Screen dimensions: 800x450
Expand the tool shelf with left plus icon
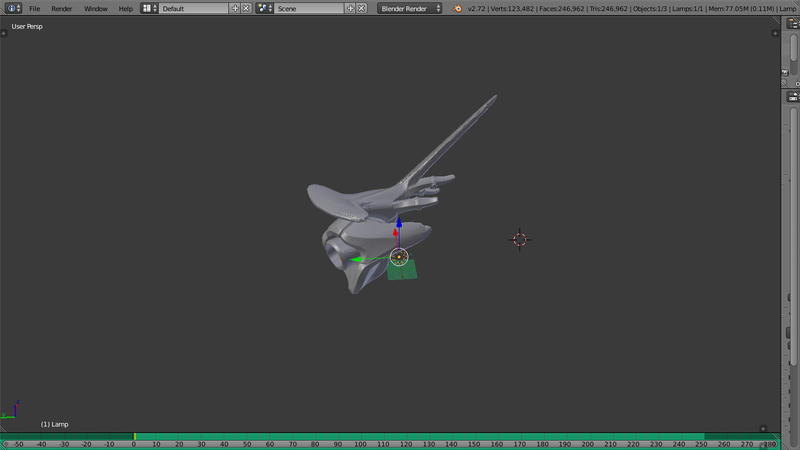(x=4, y=34)
